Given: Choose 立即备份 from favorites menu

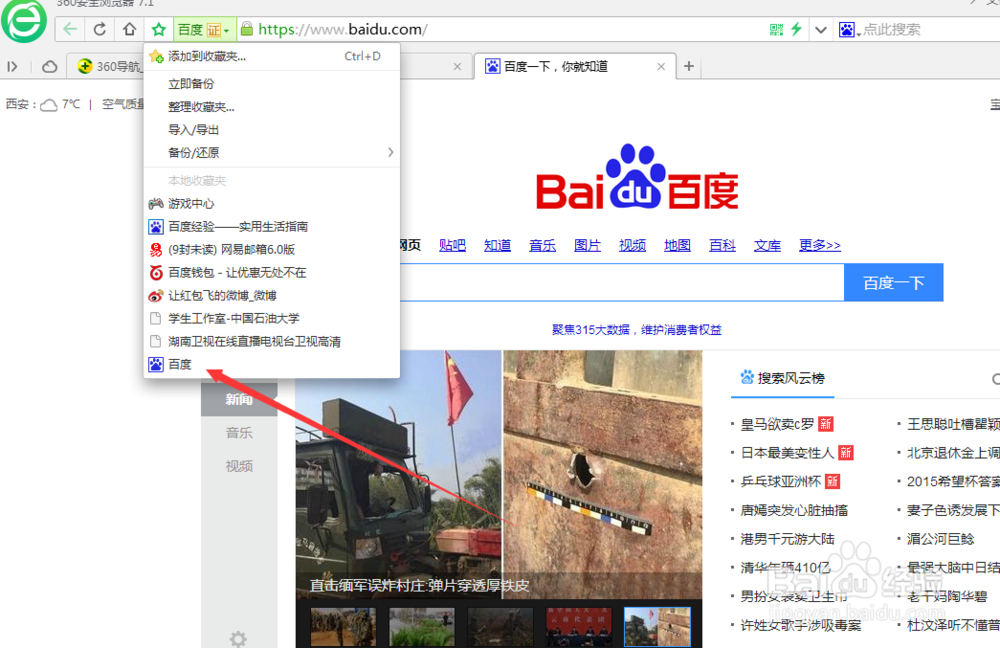Looking at the screenshot, I should (272, 84).
